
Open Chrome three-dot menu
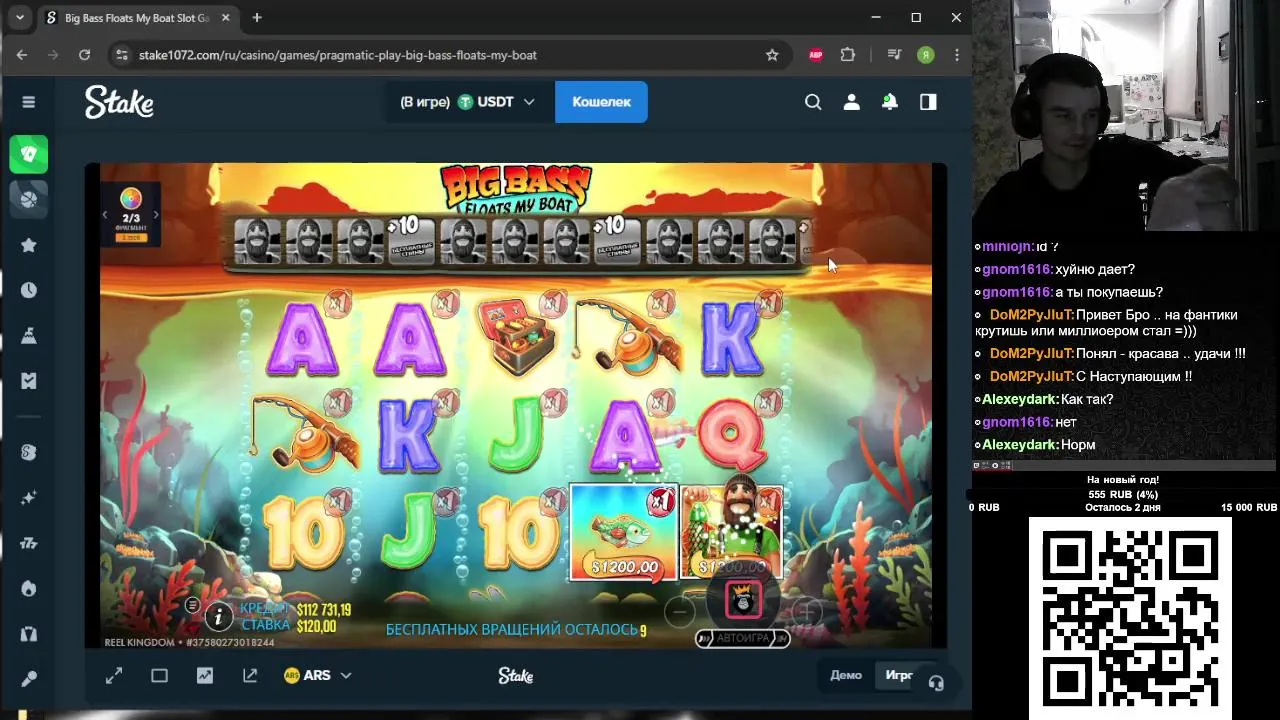click(957, 55)
